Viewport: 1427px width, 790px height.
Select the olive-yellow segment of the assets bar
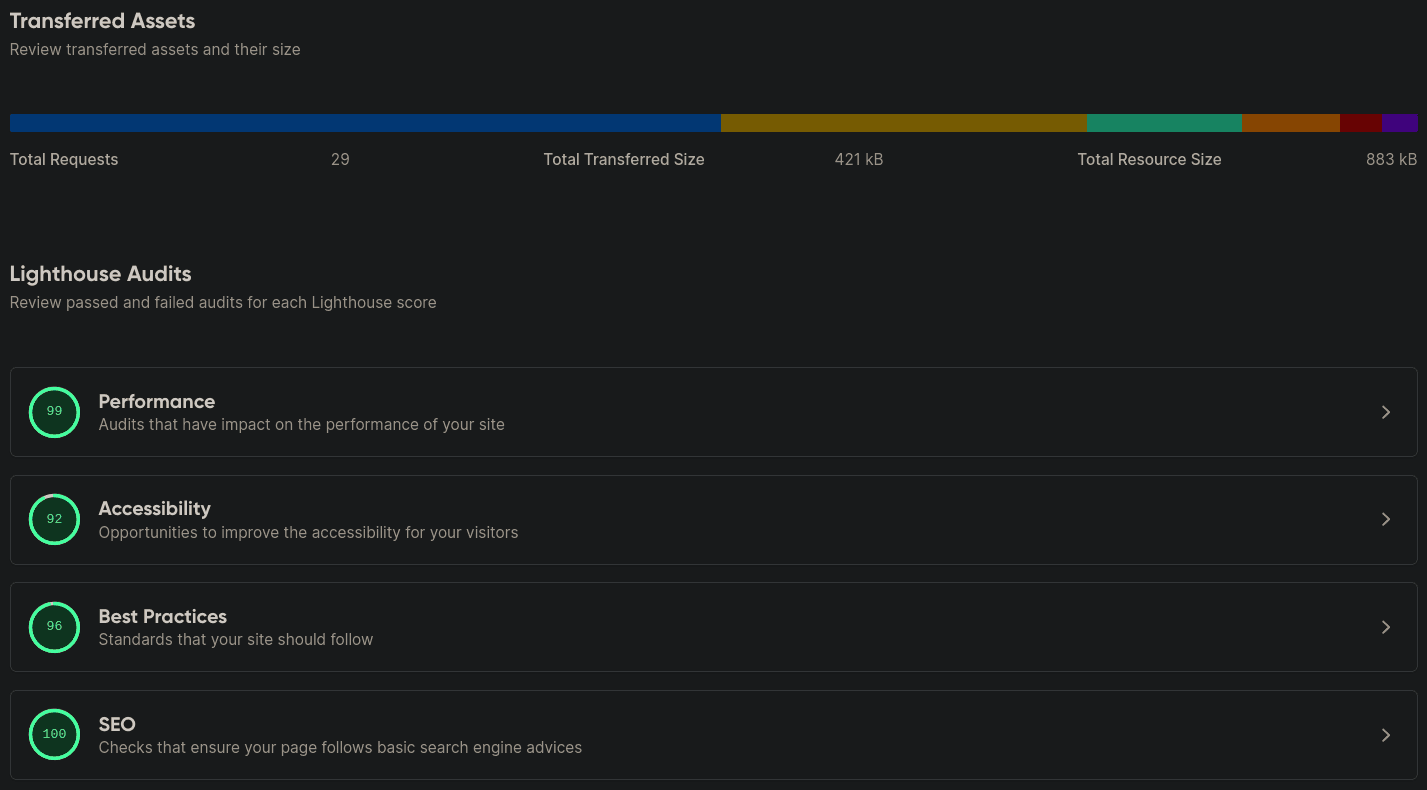pos(903,123)
